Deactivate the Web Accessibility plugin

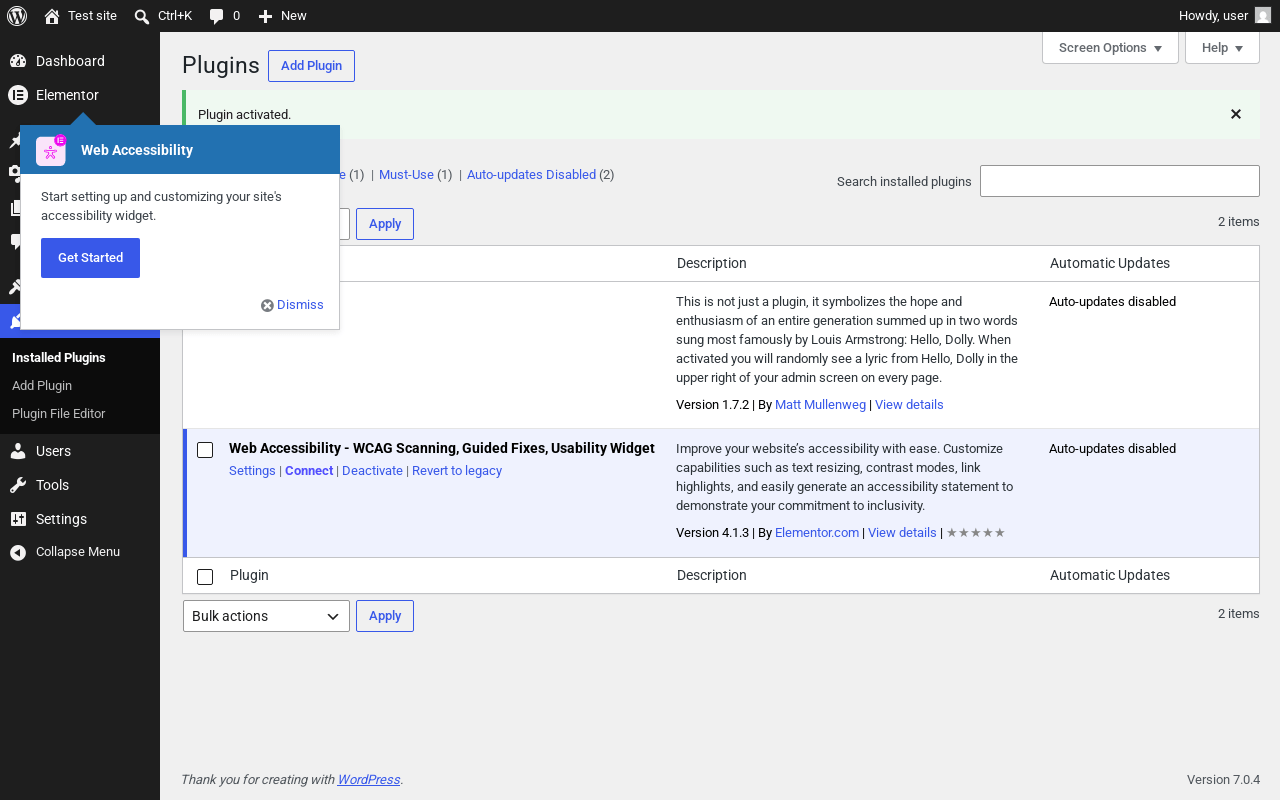(x=372, y=471)
